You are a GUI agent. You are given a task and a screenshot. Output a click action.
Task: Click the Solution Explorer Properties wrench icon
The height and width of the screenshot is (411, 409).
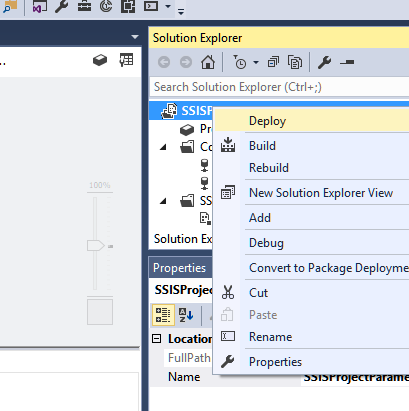click(x=324, y=62)
